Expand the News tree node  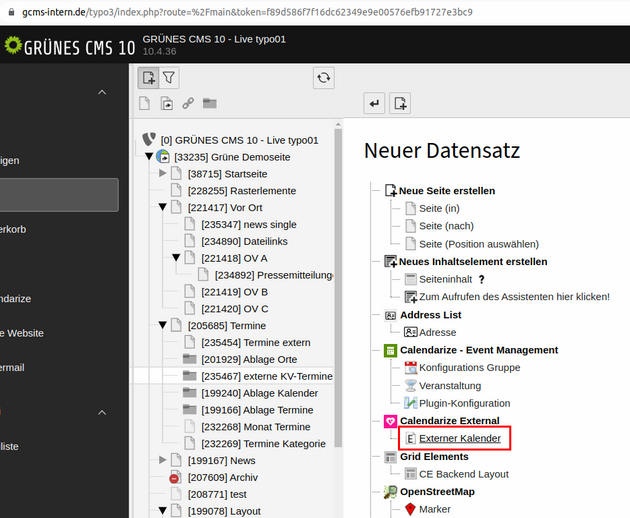[x=163, y=460]
